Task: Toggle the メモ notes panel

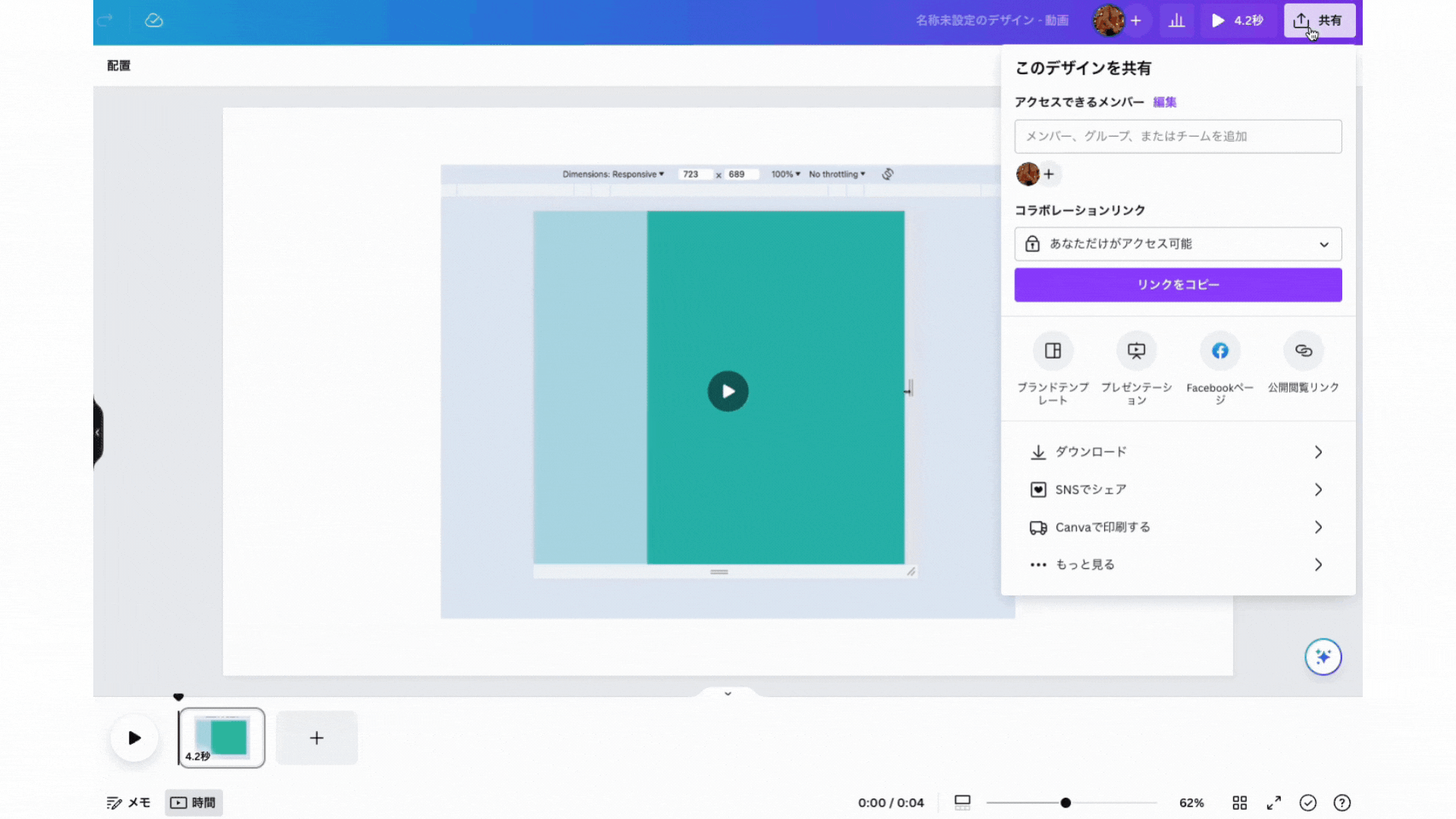Action: (x=129, y=802)
